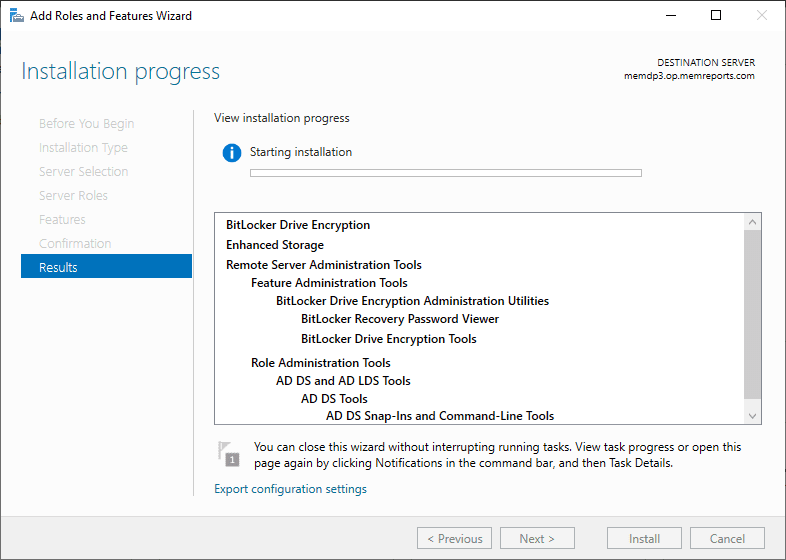Open Export configuration settings link
The image size is (786, 560).
[x=290, y=489]
